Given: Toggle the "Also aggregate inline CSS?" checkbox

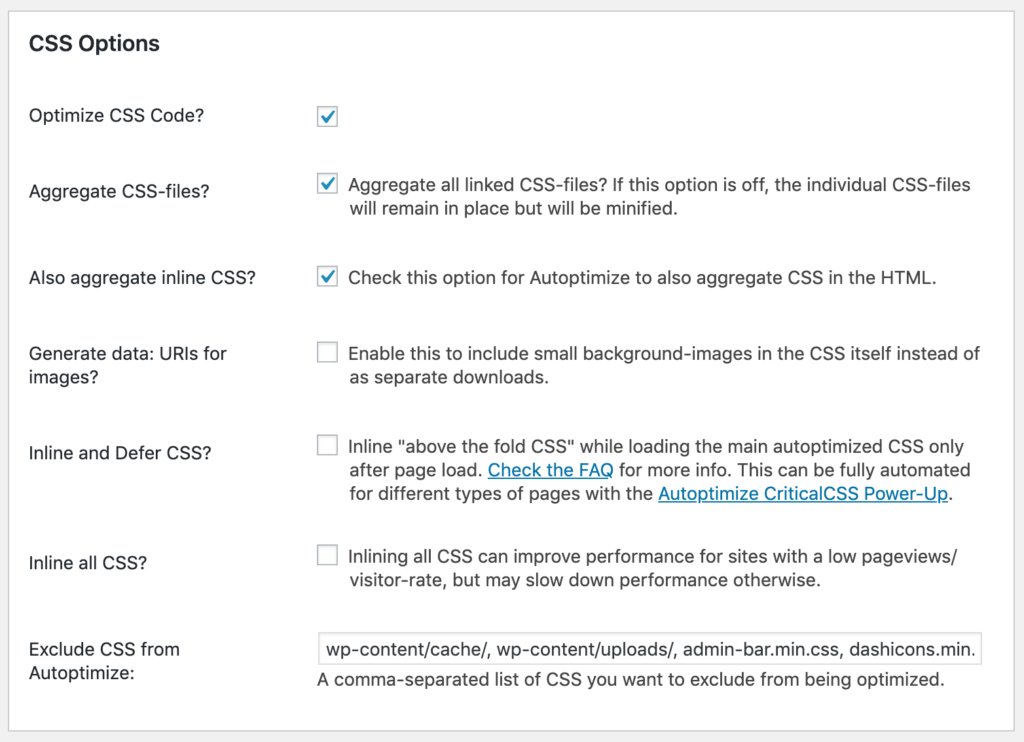Looking at the screenshot, I should coord(327,277).
